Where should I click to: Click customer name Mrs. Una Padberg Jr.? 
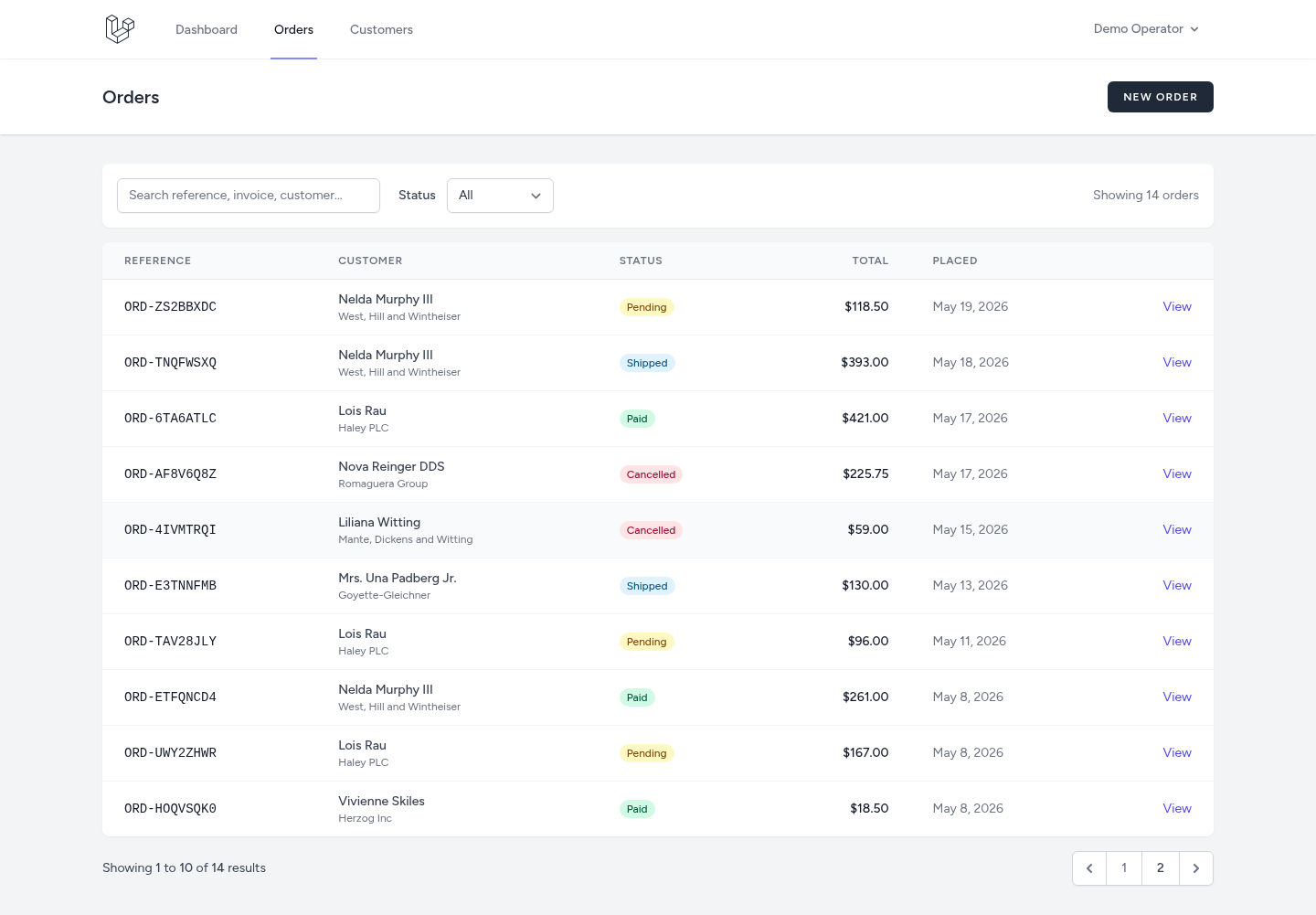click(x=398, y=578)
